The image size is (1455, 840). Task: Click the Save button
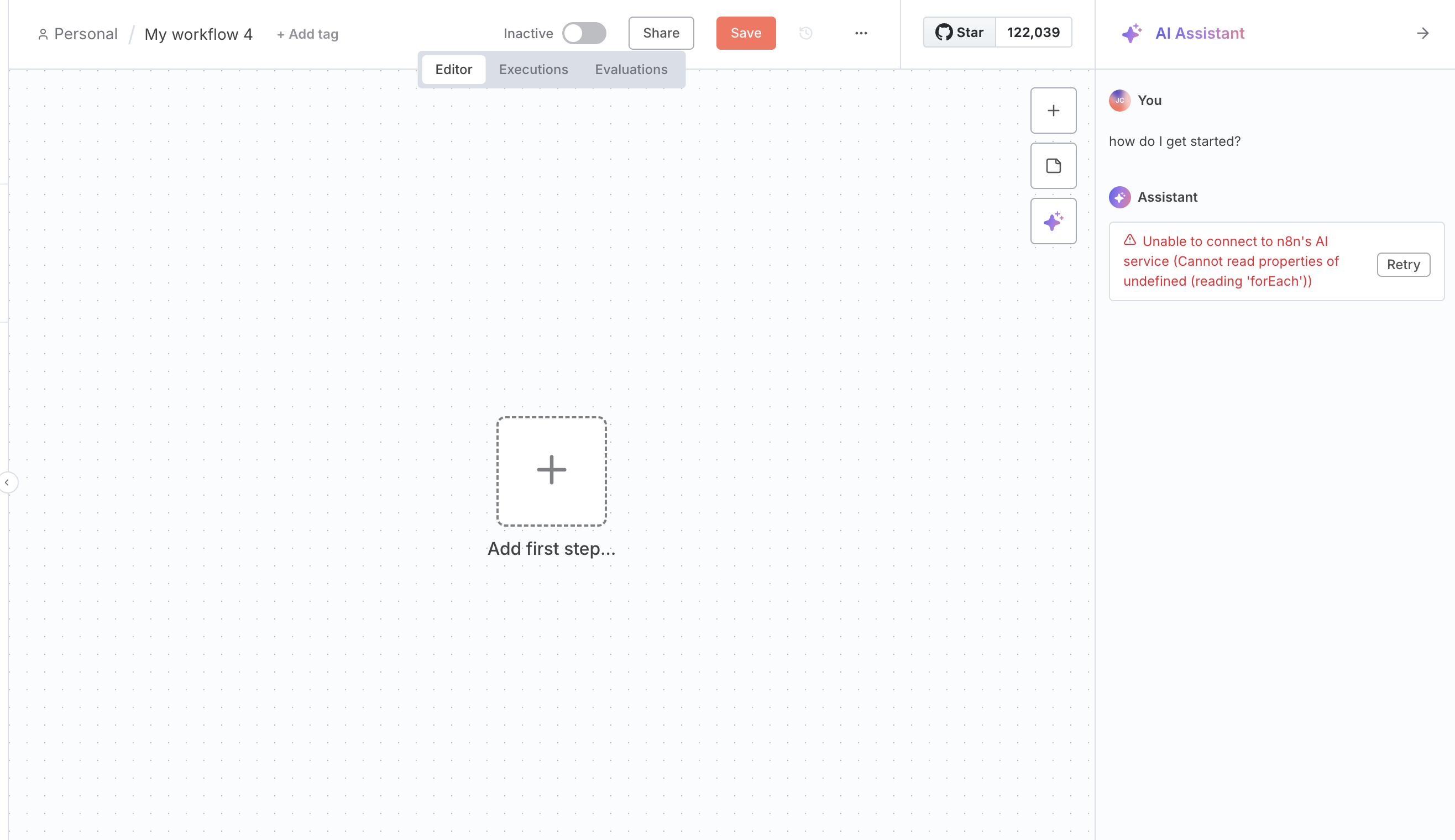745,34
